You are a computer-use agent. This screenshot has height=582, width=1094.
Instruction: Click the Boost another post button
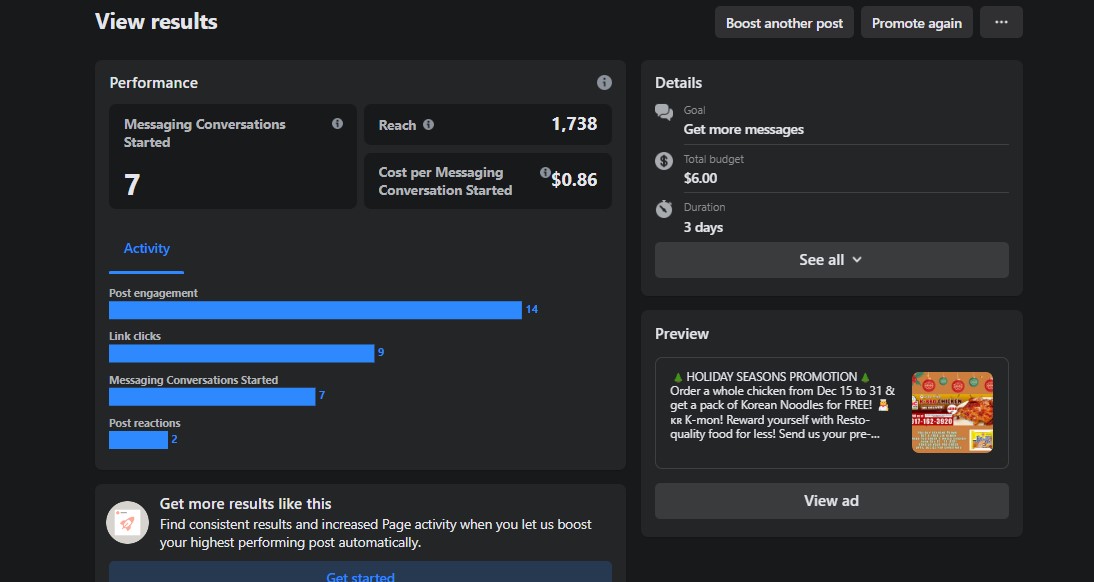coord(784,23)
